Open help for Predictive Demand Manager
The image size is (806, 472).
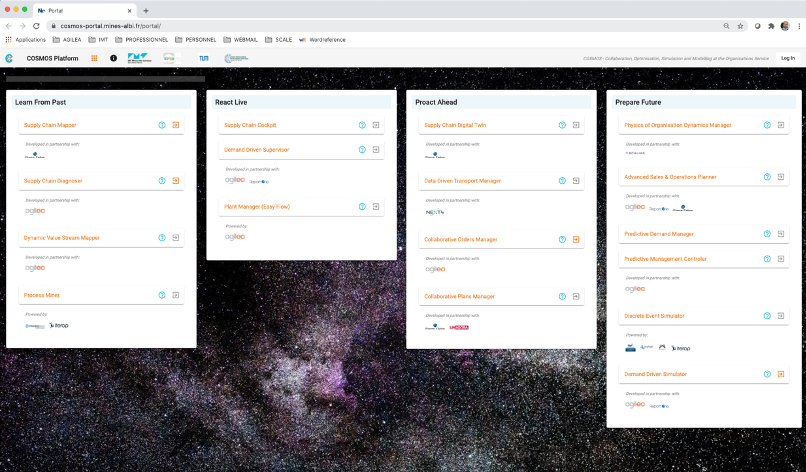click(x=767, y=233)
